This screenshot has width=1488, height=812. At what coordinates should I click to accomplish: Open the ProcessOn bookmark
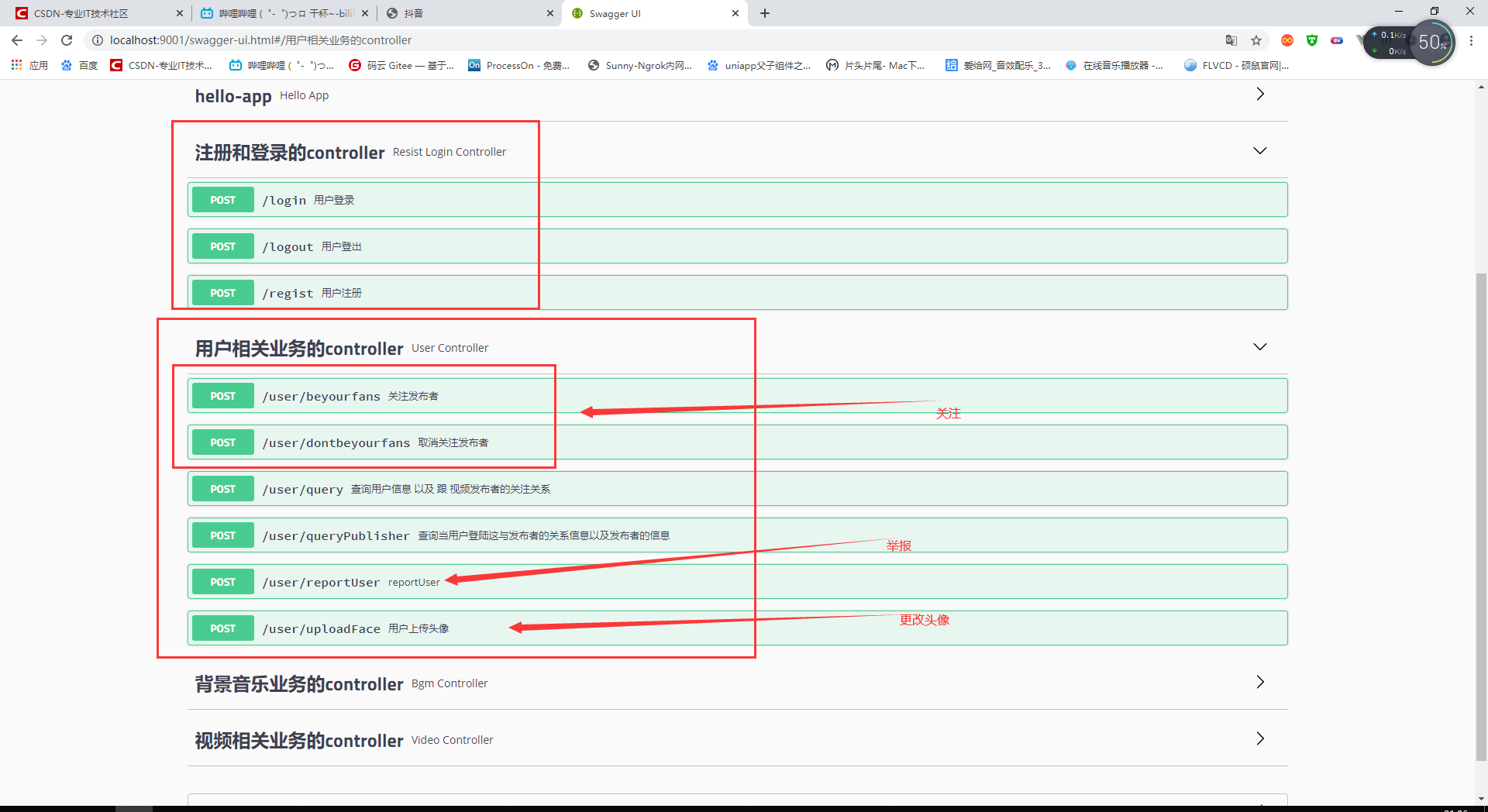click(x=518, y=65)
